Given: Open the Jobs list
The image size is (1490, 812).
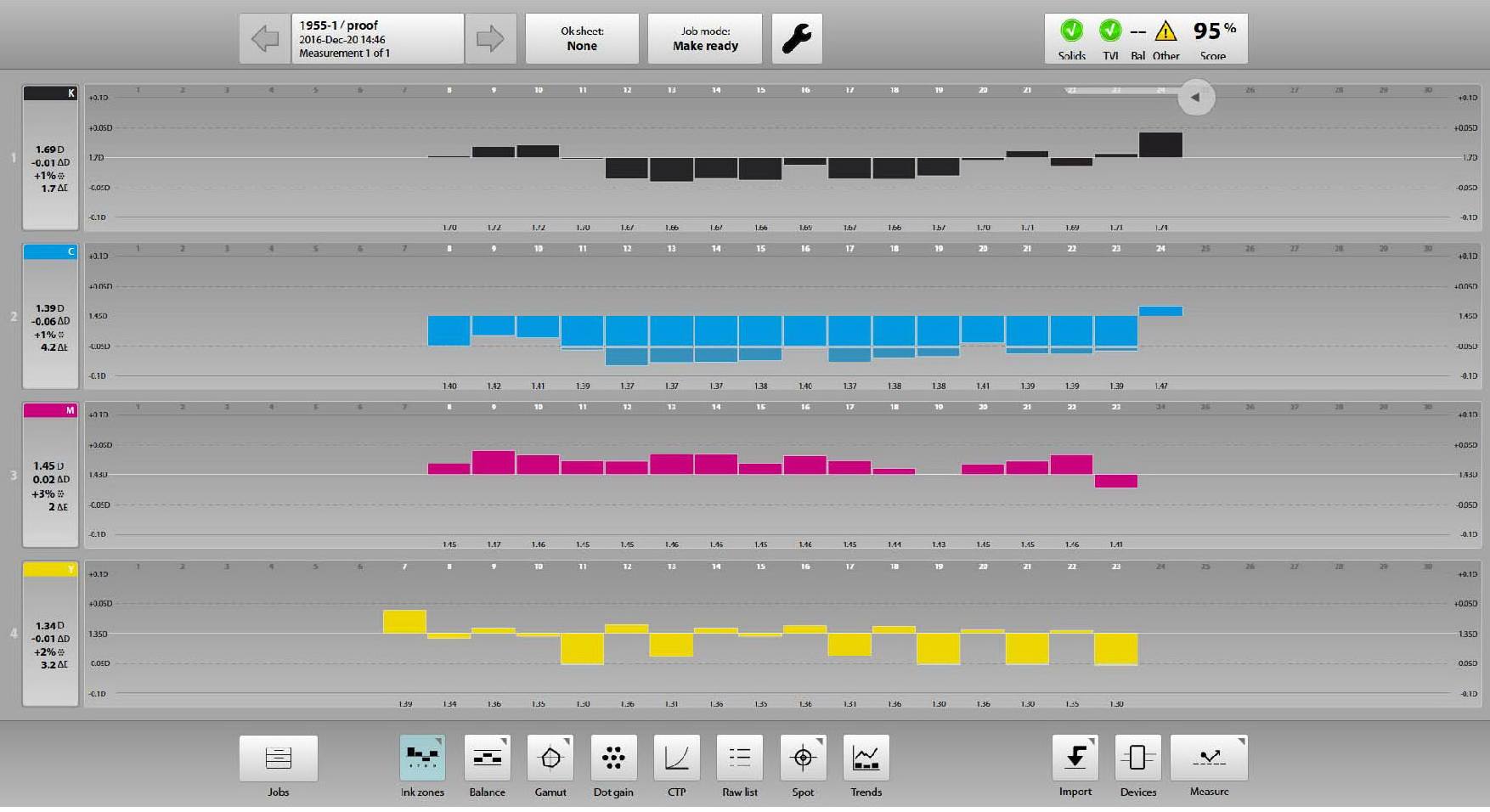Looking at the screenshot, I should (x=279, y=758).
